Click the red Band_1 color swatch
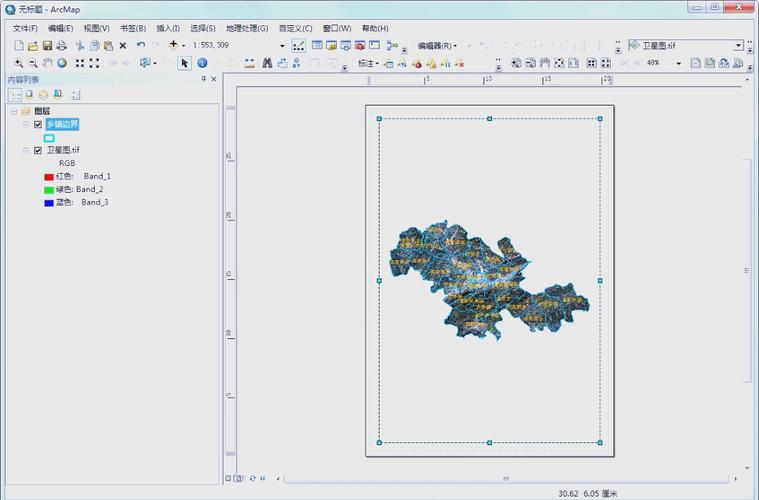The image size is (759, 500). pos(49,177)
